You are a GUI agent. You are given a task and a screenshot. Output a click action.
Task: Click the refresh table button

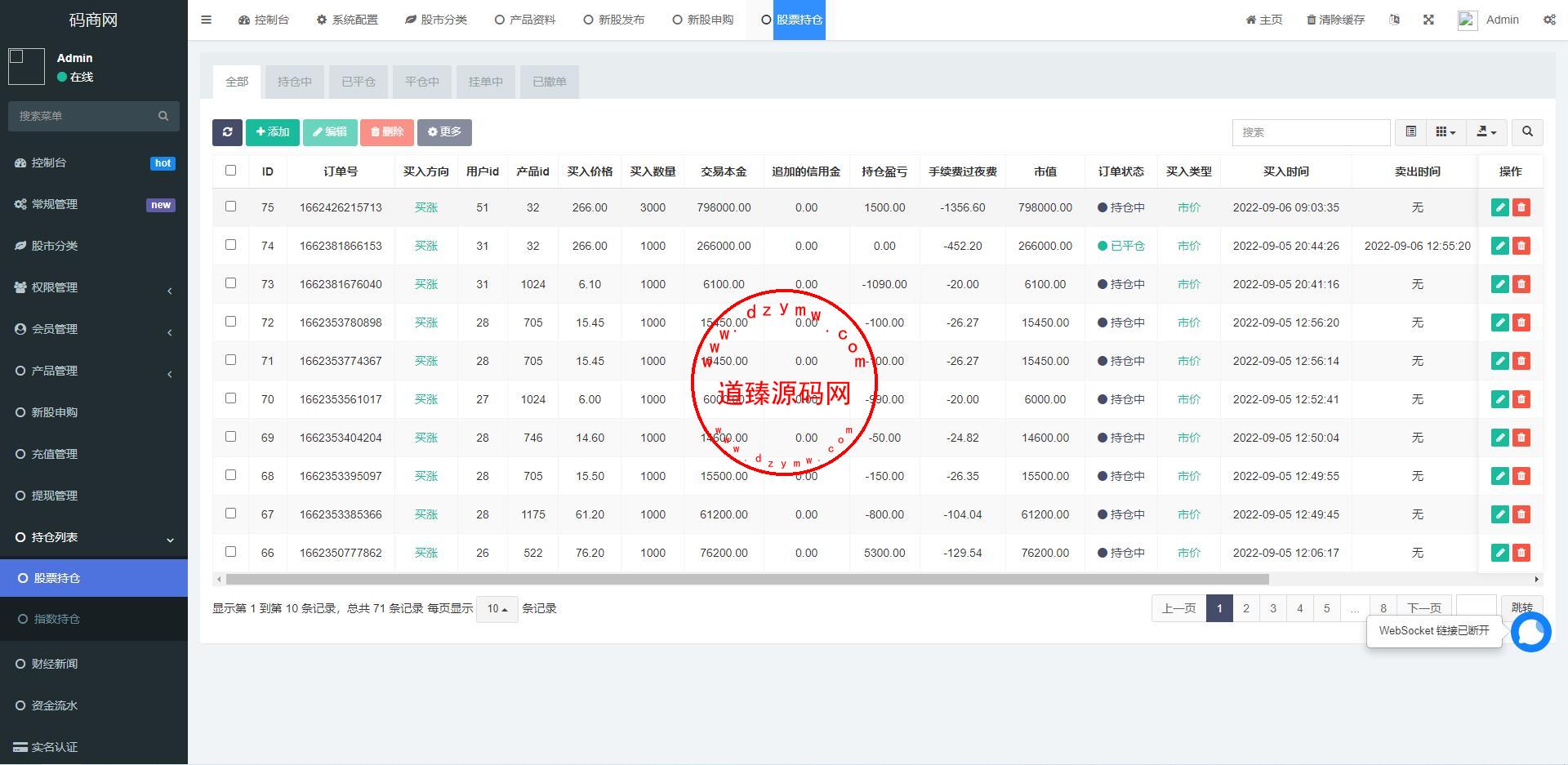click(x=227, y=132)
